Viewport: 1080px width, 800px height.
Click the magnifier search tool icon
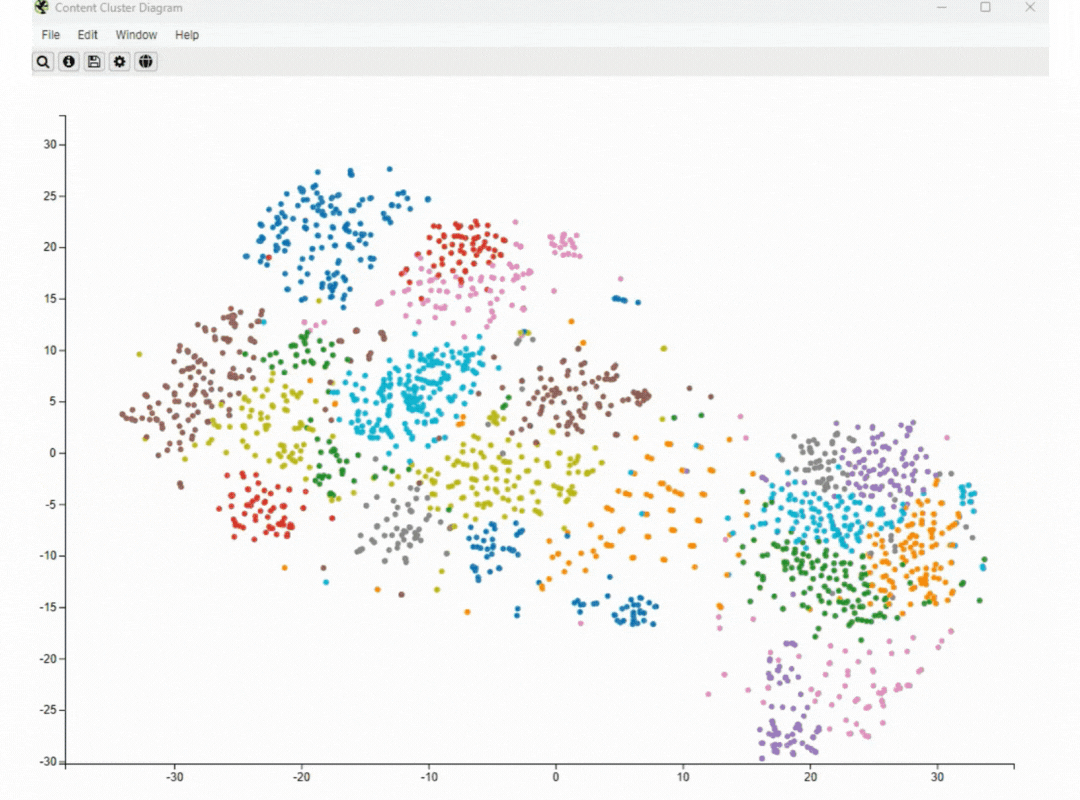coord(43,62)
